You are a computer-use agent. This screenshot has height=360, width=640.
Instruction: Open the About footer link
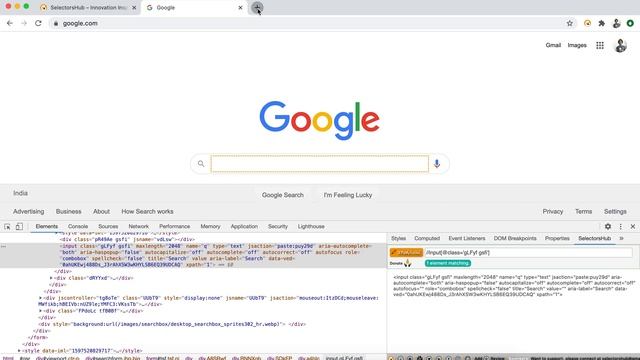click(101, 211)
